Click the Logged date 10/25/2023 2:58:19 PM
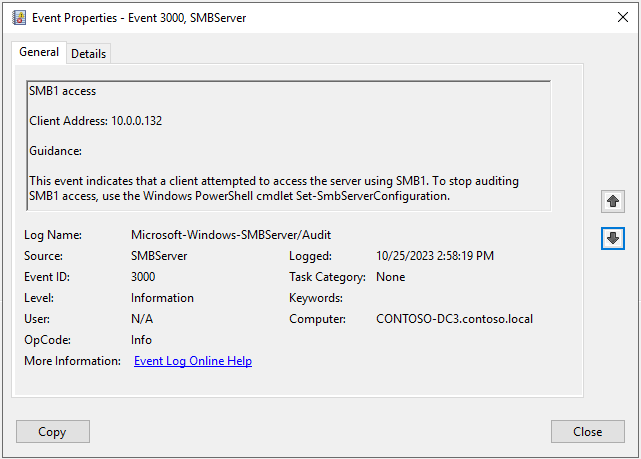 point(434,256)
